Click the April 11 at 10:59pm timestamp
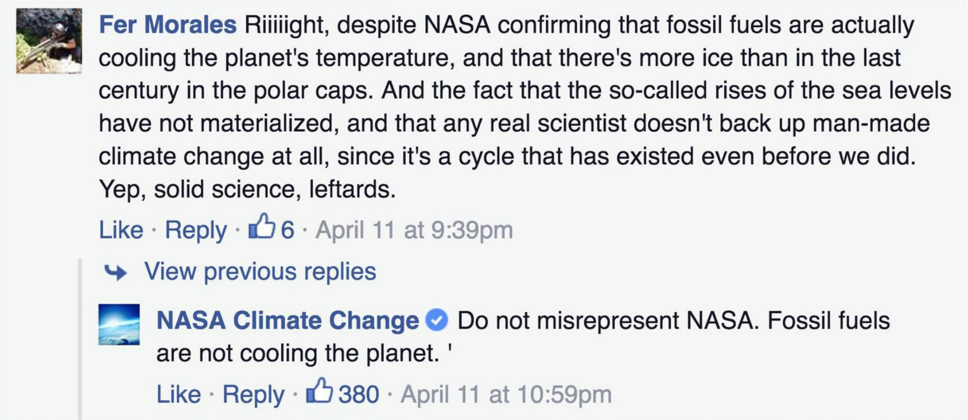Image resolution: width=968 pixels, height=420 pixels. point(506,394)
